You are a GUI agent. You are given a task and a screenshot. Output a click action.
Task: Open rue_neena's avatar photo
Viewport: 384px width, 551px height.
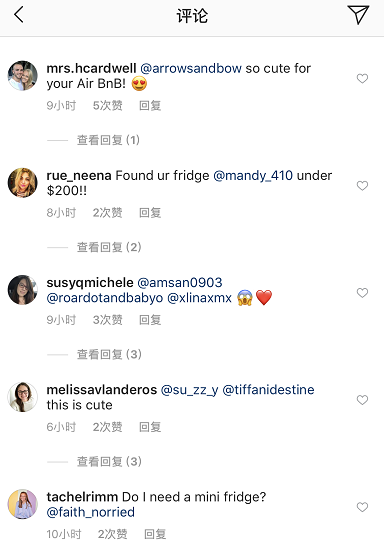(x=22, y=183)
